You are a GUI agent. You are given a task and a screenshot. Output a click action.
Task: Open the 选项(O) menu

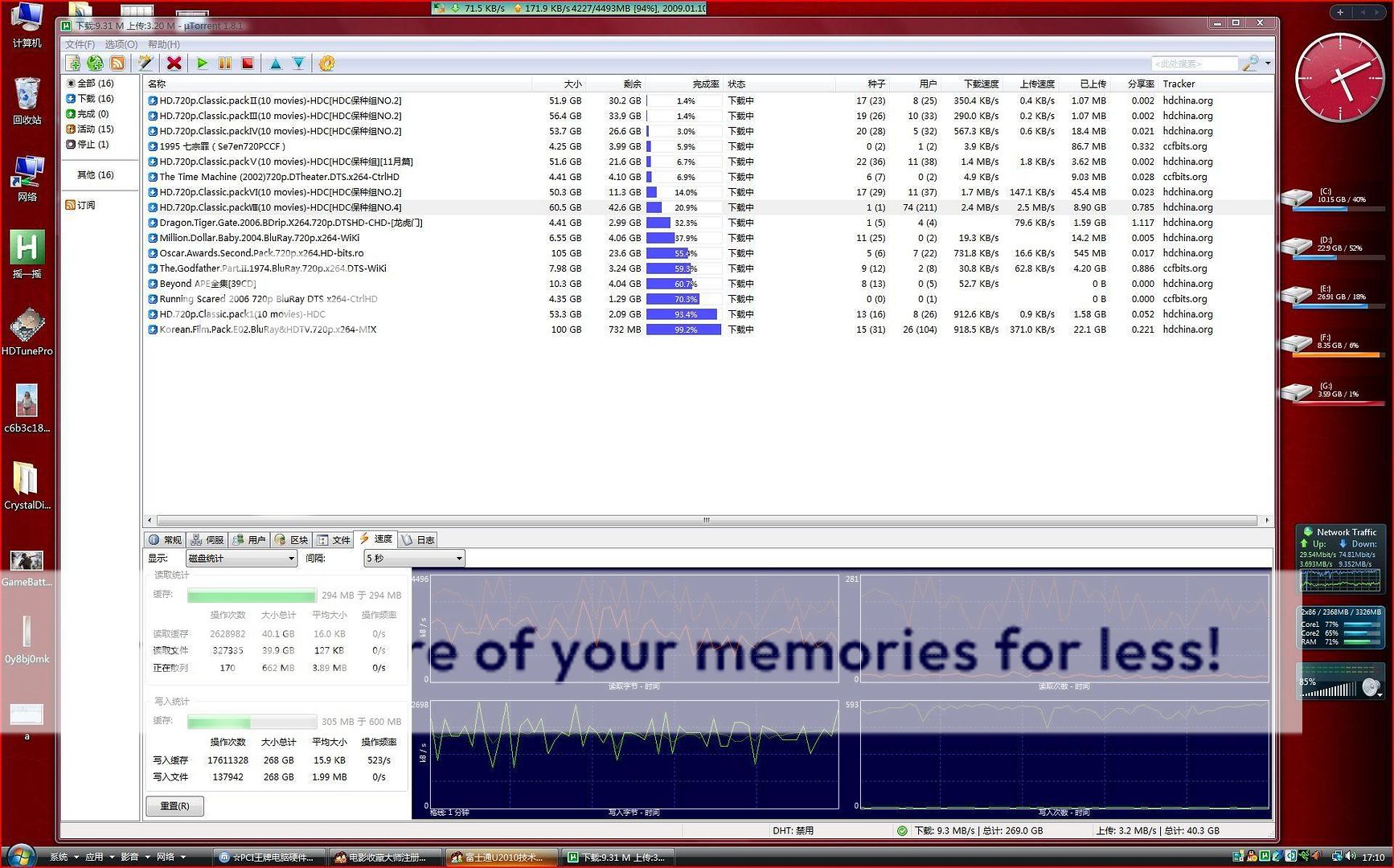click(x=121, y=45)
